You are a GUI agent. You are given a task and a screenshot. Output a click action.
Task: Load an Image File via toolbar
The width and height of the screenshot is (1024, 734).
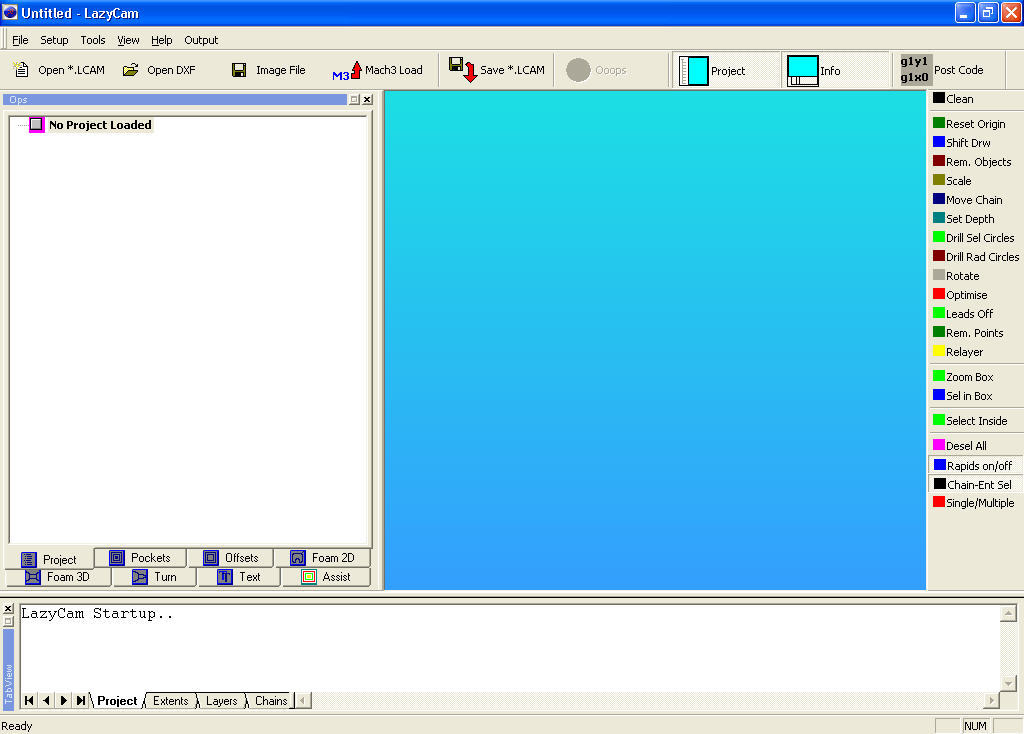(x=268, y=70)
